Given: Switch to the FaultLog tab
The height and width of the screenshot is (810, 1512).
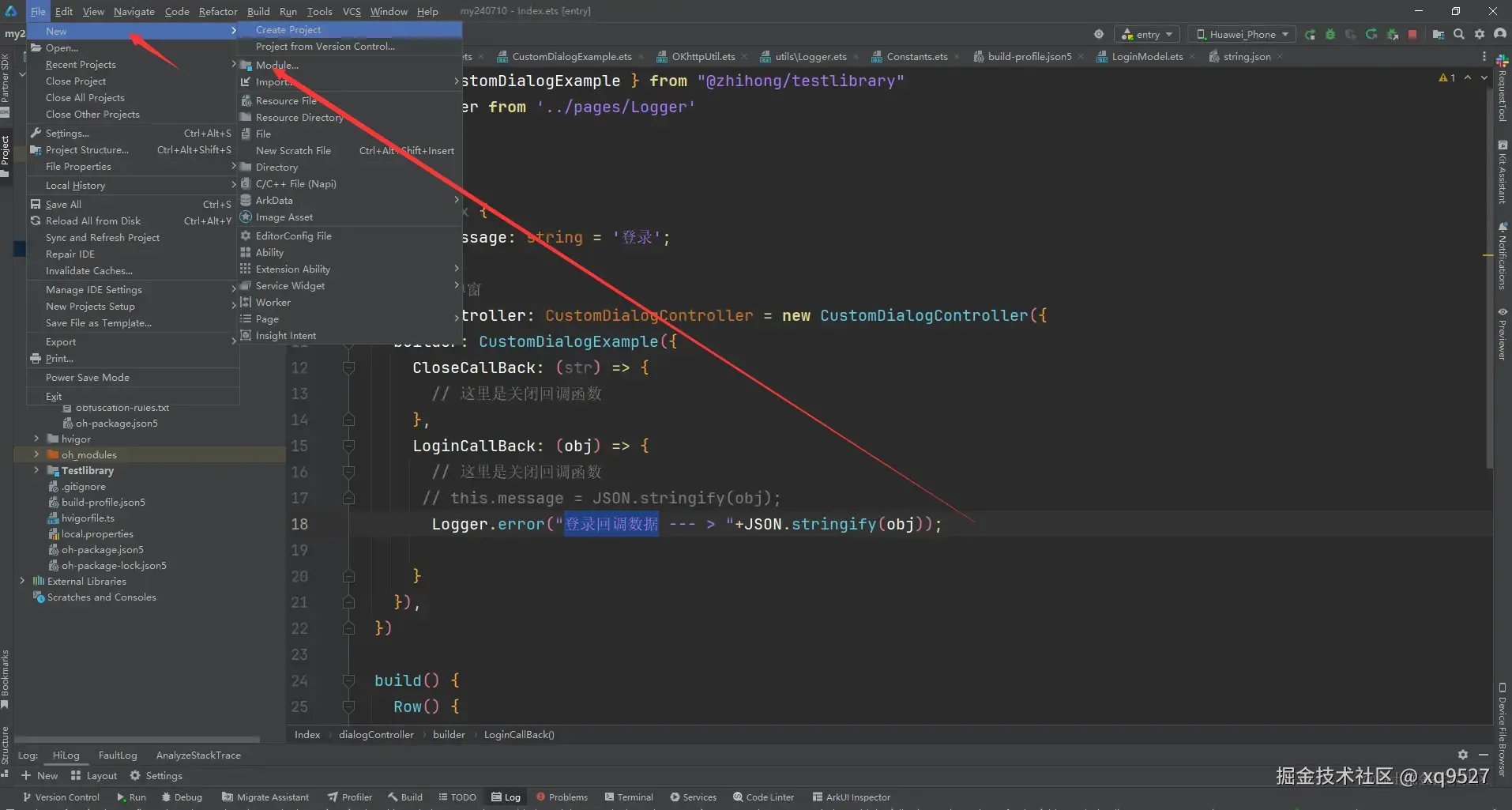Looking at the screenshot, I should tap(118, 755).
